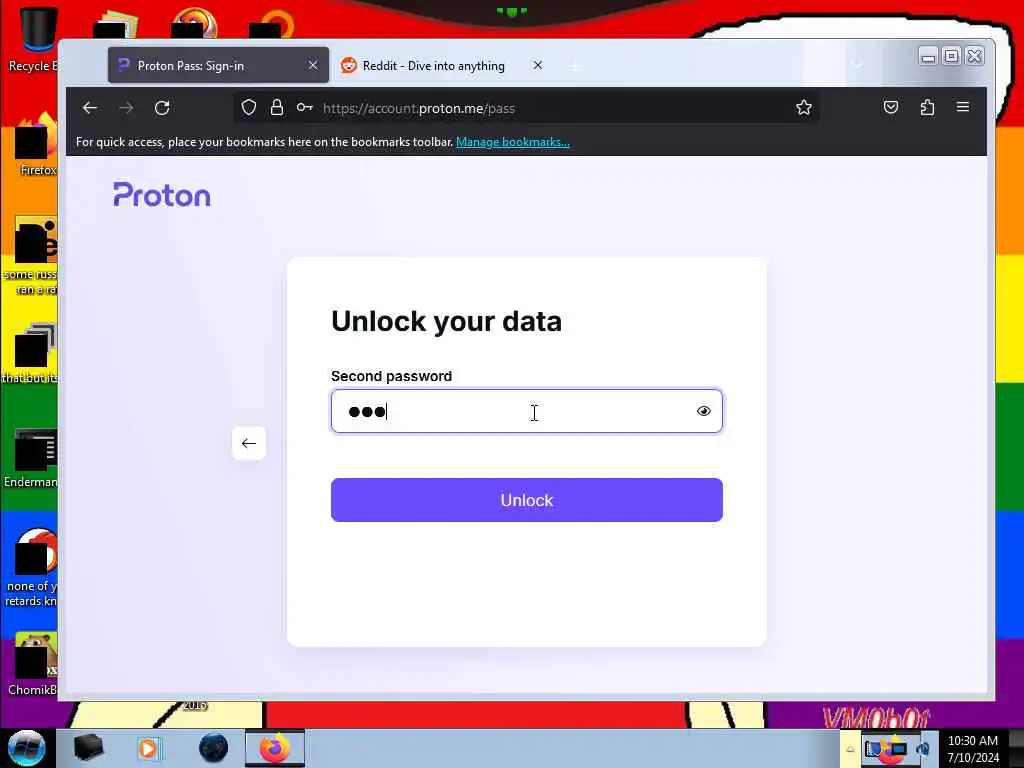Open the Extensions puzzle icon
This screenshot has height=768, width=1024.
927,108
